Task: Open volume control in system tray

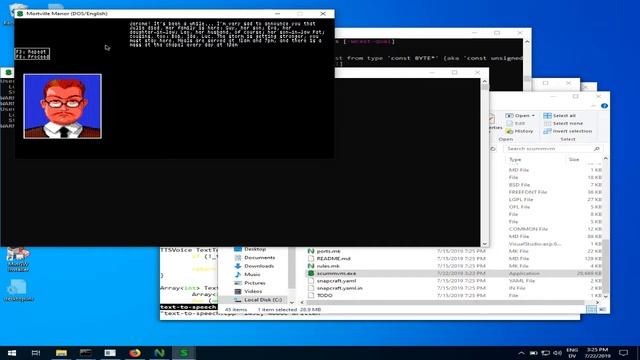Action: (557, 353)
